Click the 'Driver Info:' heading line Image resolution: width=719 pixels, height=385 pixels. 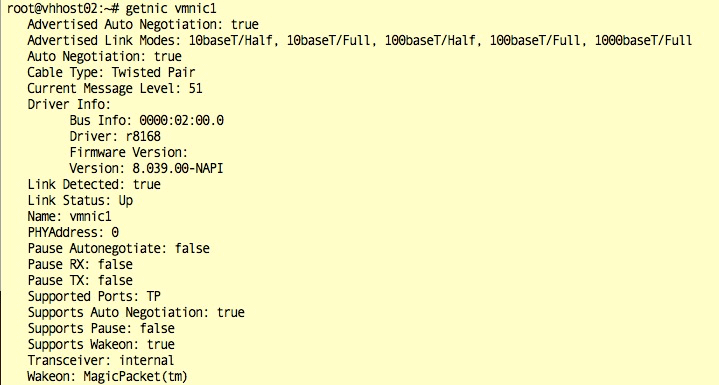pyautogui.click(x=69, y=104)
